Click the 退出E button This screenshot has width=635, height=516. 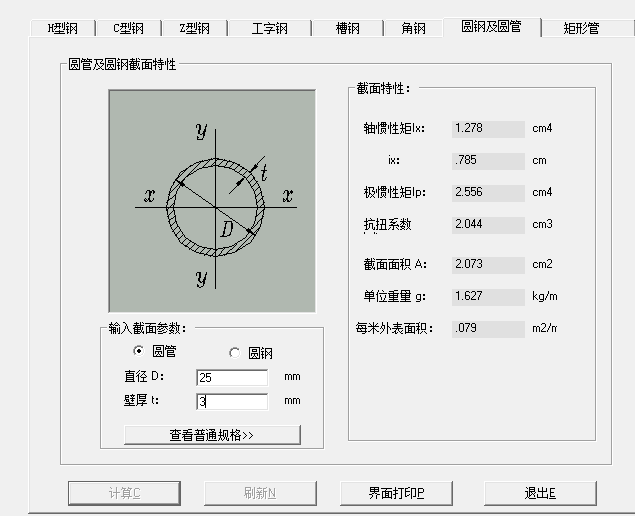point(540,493)
